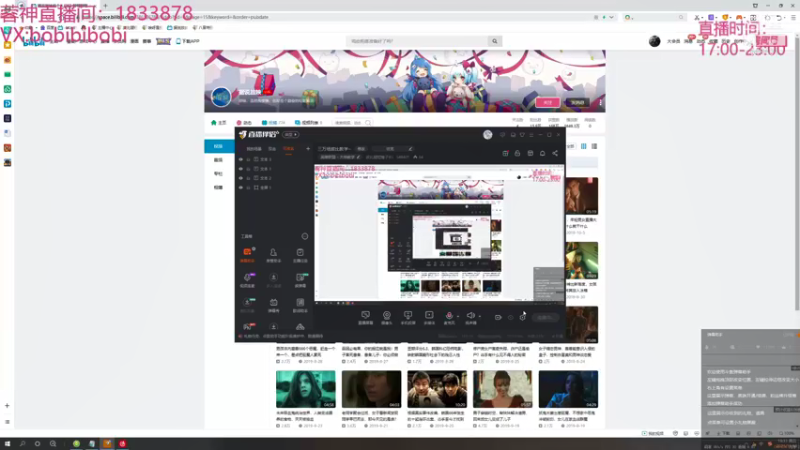Open user avatar in streaming app title bar
The height and width of the screenshot is (450, 800).
click(488, 135)
